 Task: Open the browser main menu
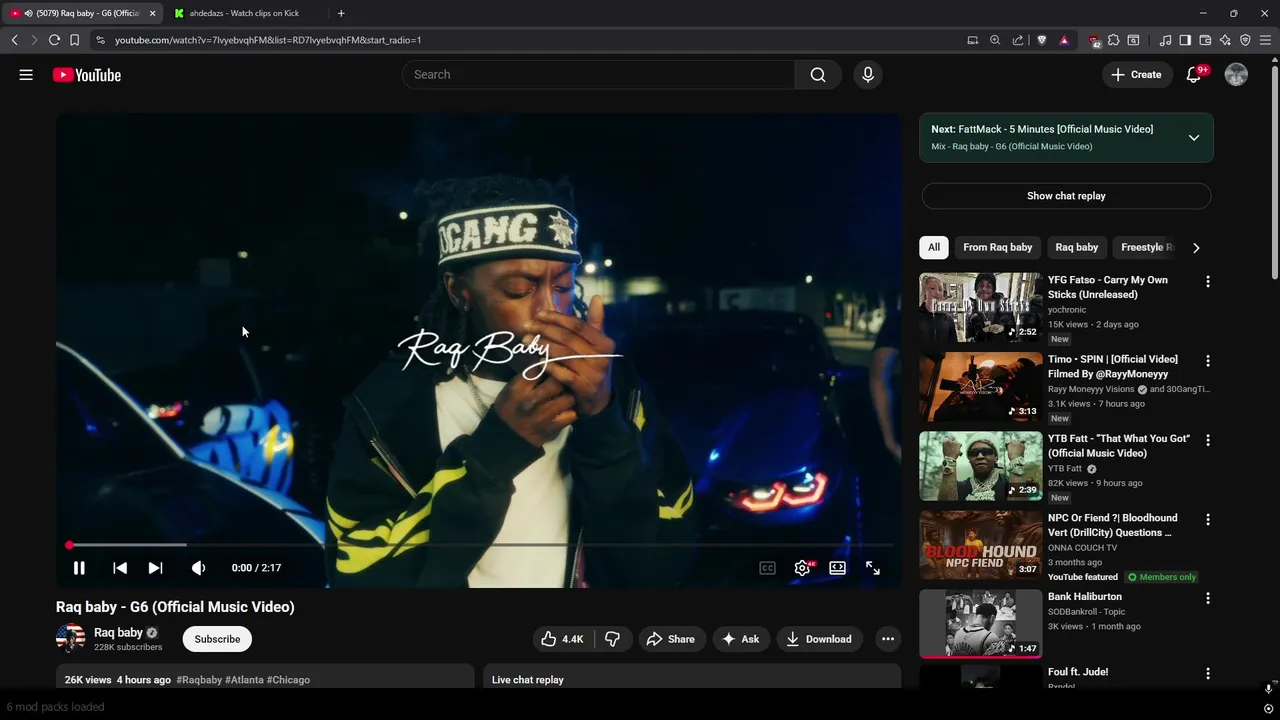click(x=1265, y=40)
